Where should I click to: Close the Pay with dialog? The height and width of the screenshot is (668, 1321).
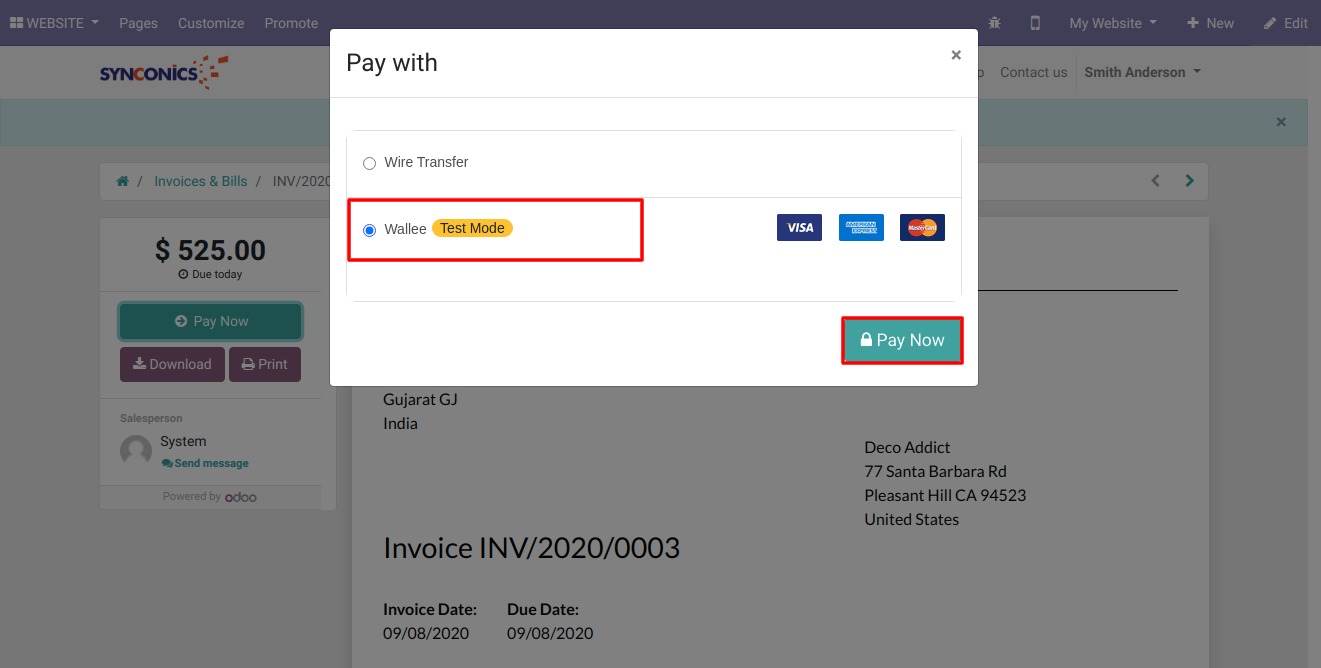point(955,55)
